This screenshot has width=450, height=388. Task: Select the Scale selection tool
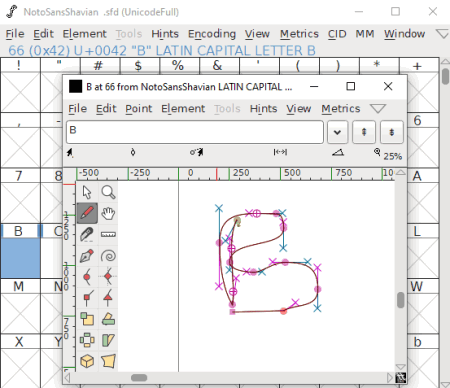(x=87, y=319)
